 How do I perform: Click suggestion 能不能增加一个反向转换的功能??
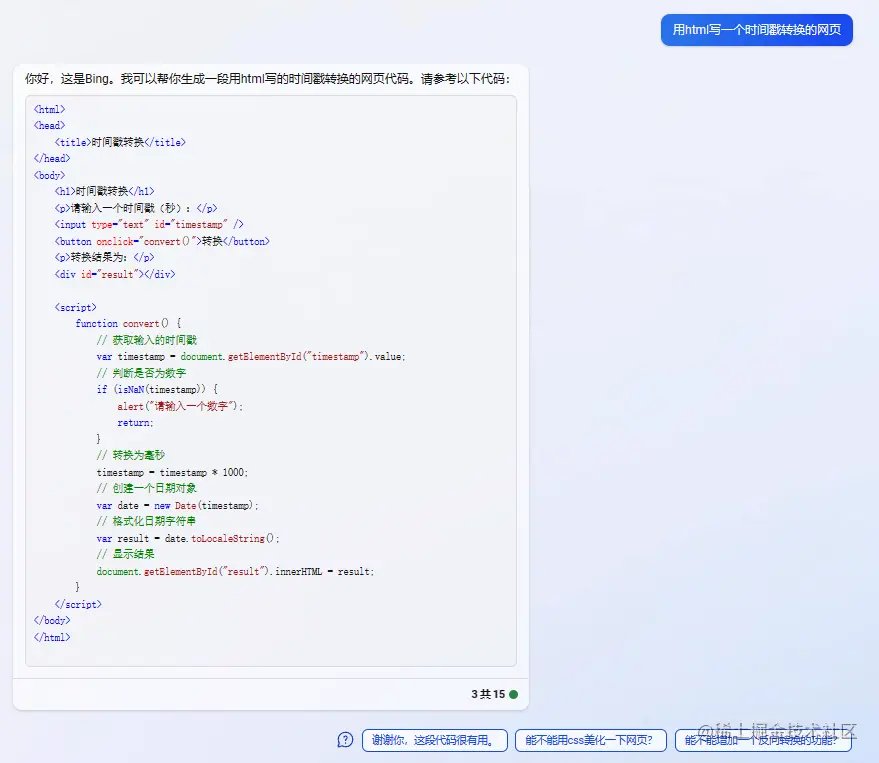(764, 740)
